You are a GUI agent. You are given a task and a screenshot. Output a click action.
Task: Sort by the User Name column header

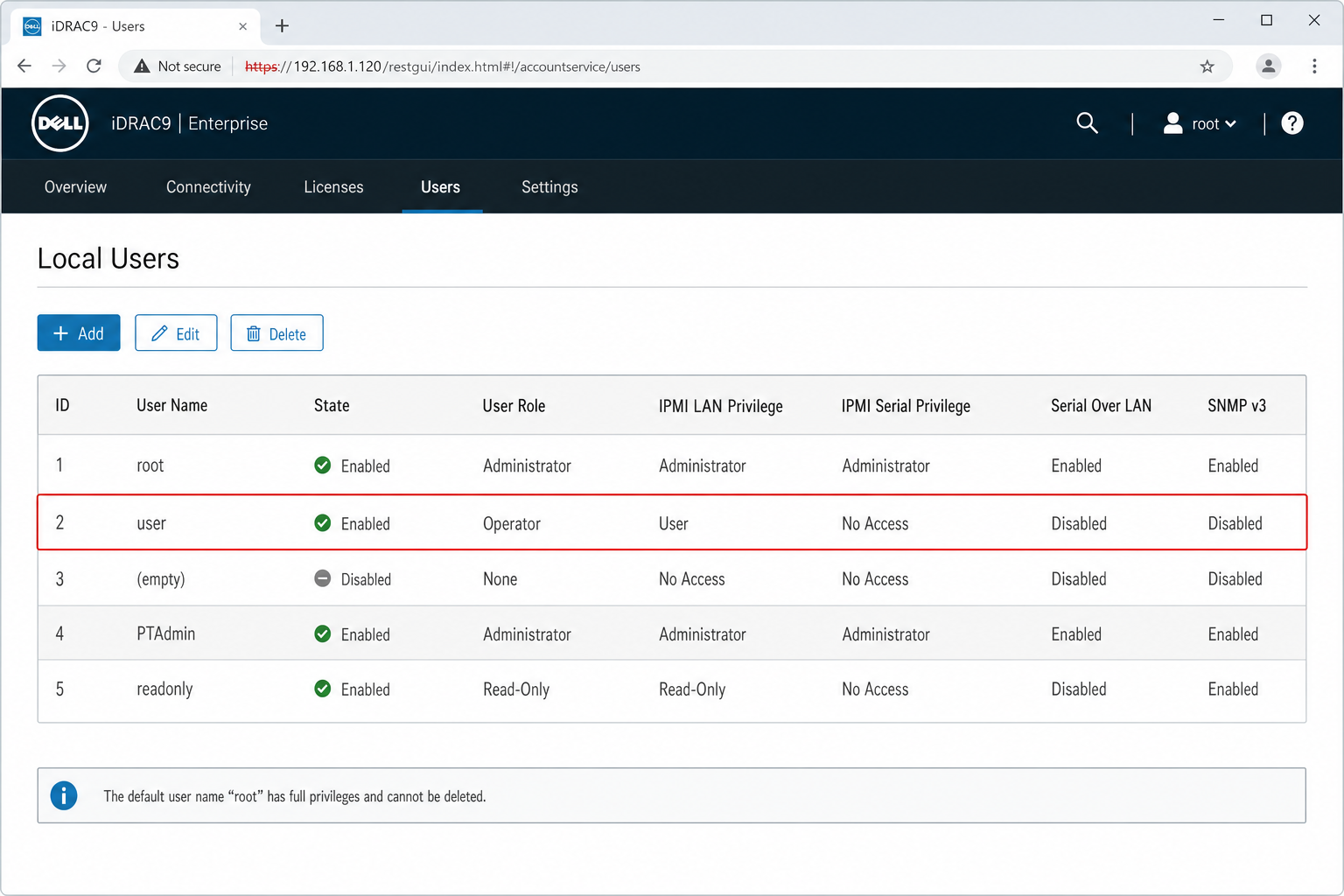(x=171, y=405)
